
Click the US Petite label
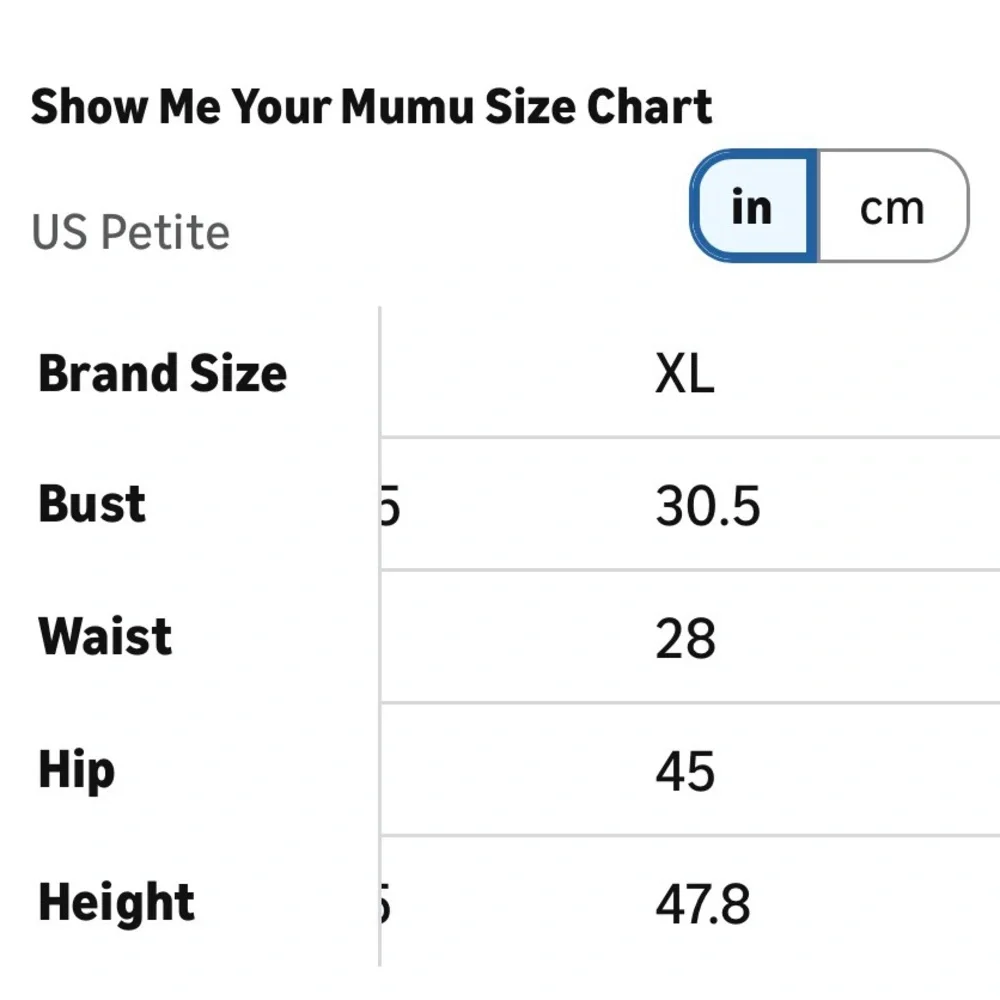pos(131,232)
